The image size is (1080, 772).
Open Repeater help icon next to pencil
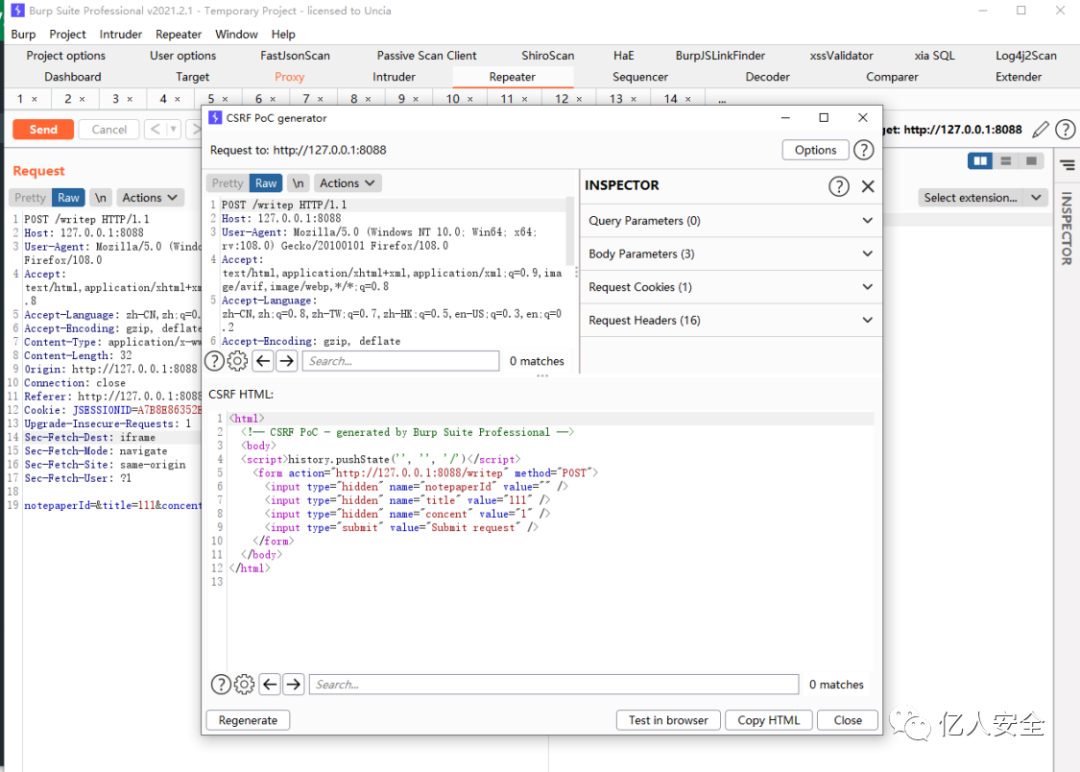[1066, 129]
